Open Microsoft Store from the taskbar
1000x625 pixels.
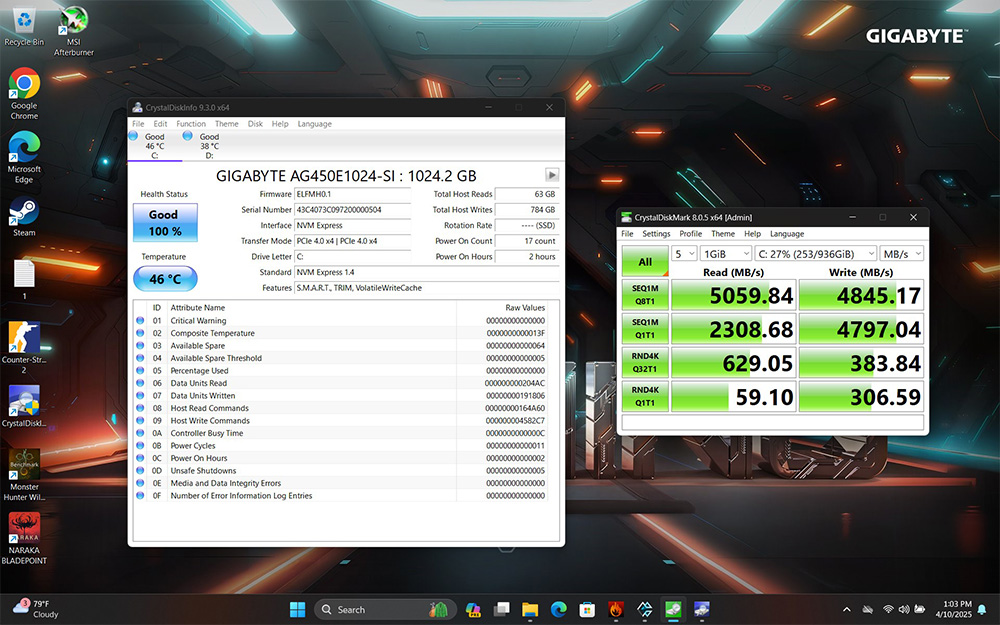tap(587, 610)
